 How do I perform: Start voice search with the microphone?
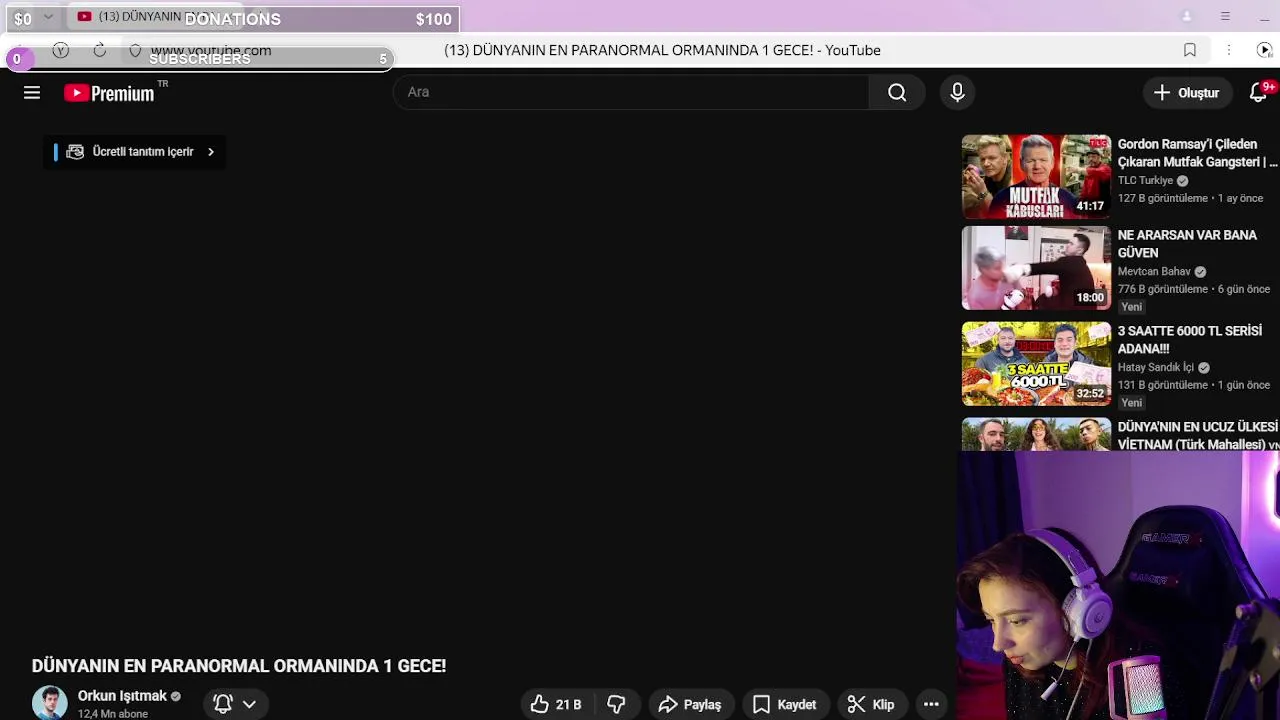point(957,92)
